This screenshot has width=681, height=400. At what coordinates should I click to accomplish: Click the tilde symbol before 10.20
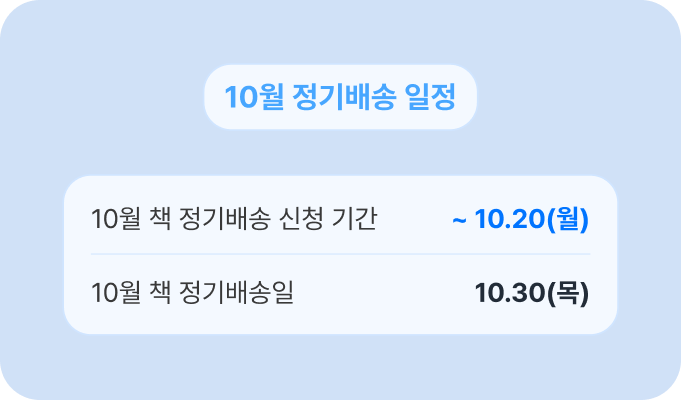coord(459,221)
